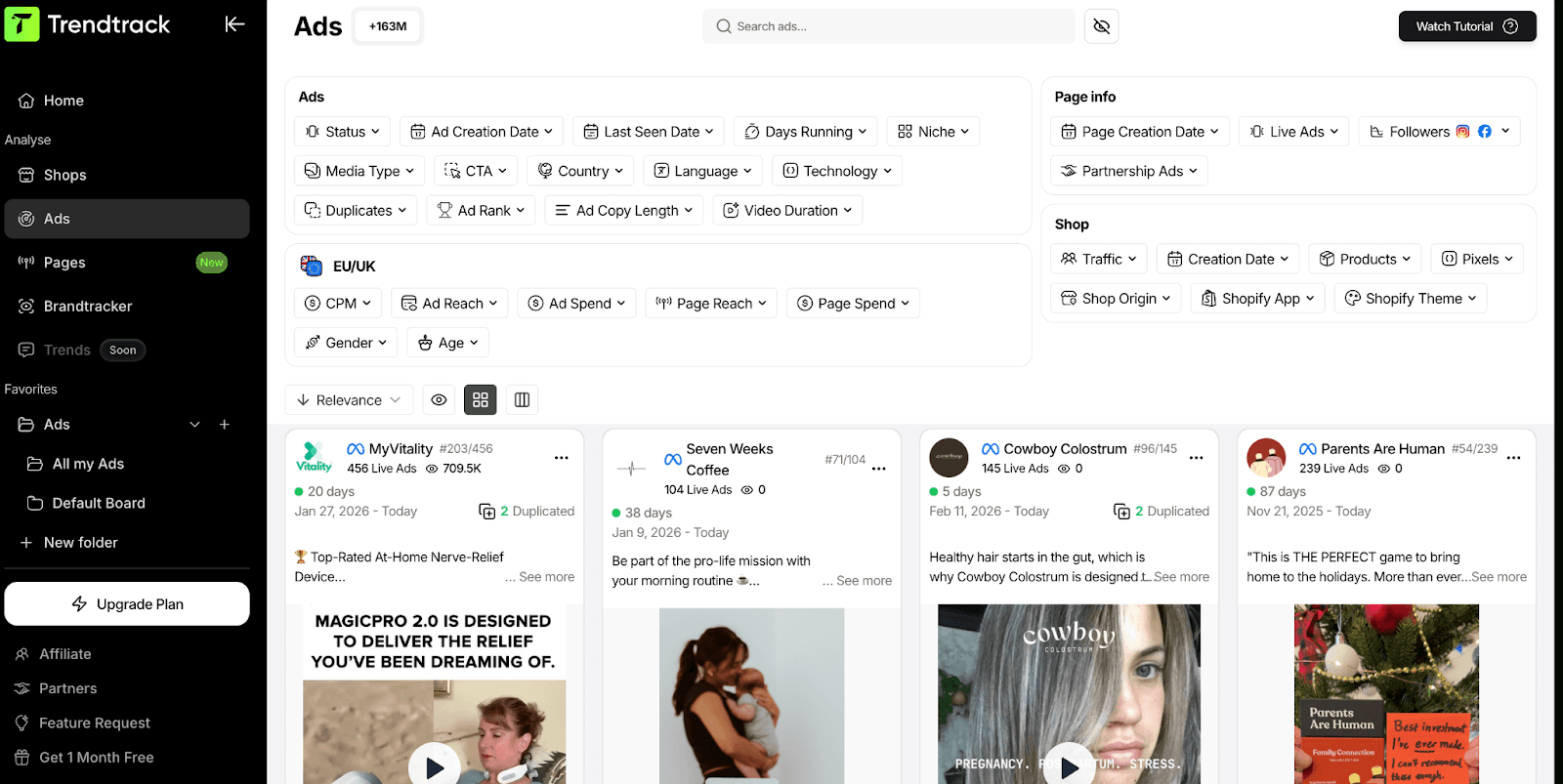The height and width of the screenshot is (784, 1563).
Task: Switch to column view layout icon
Action: 523,399
